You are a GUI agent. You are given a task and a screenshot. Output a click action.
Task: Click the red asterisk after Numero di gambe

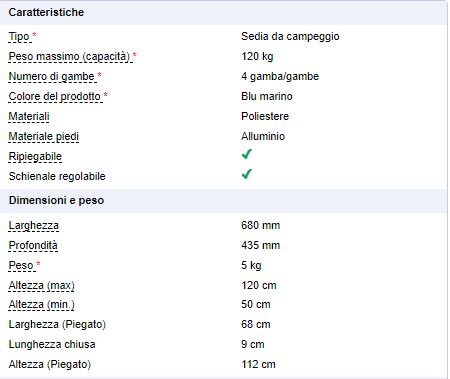point(99,75)
